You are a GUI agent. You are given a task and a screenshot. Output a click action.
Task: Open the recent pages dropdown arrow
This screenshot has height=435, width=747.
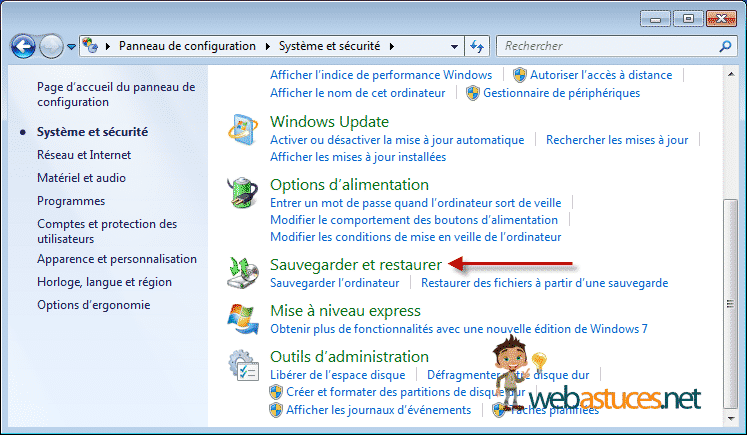[x=71, y=47]
